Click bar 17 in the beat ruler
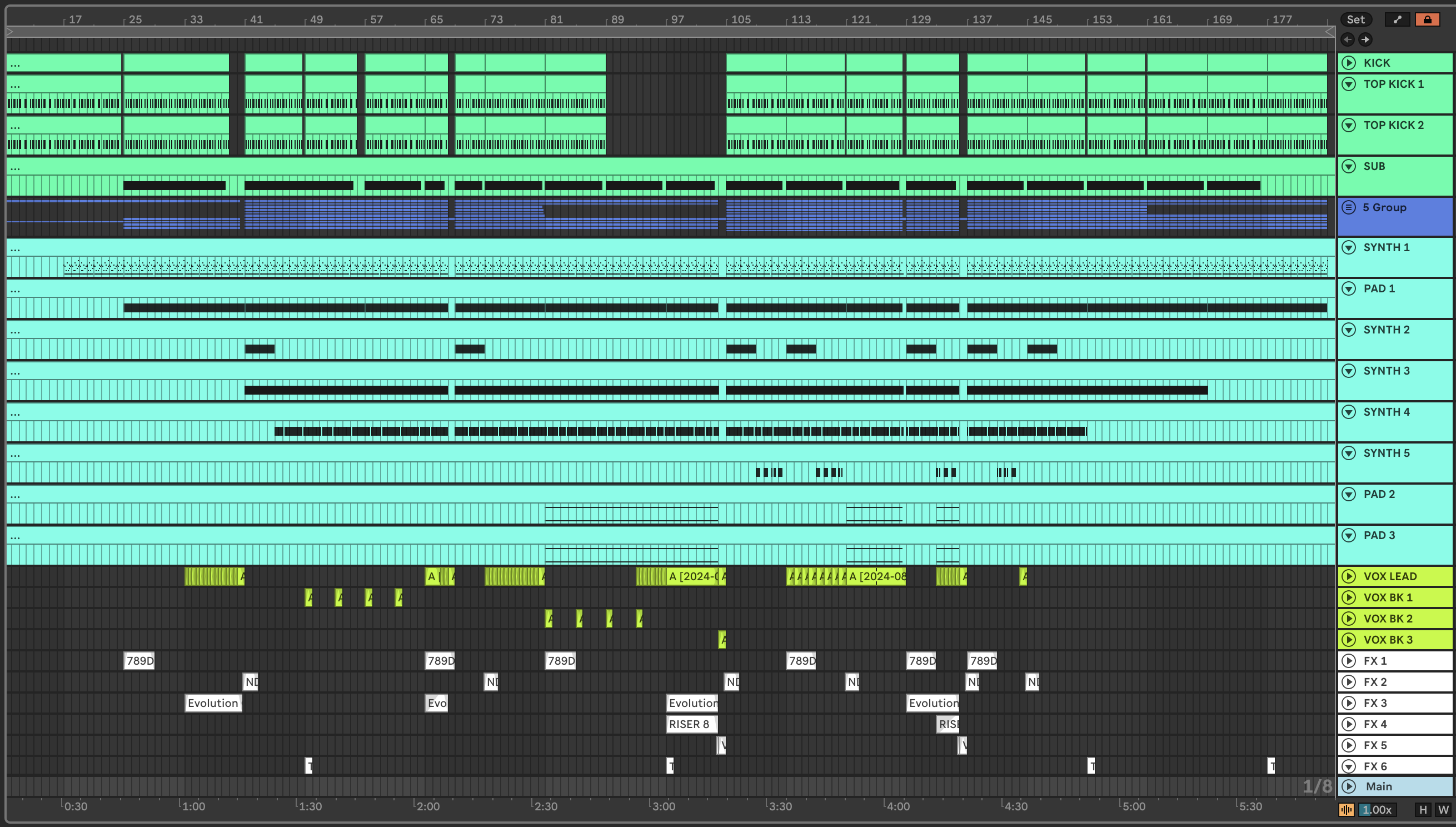1456x827 pixels. pos(75,19)
